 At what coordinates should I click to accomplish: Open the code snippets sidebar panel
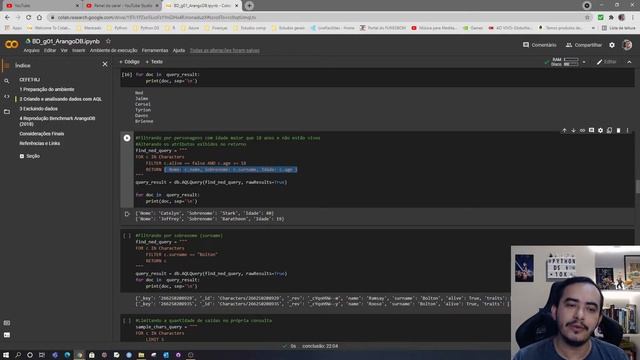pyautogui.click(x=7, y=96)
